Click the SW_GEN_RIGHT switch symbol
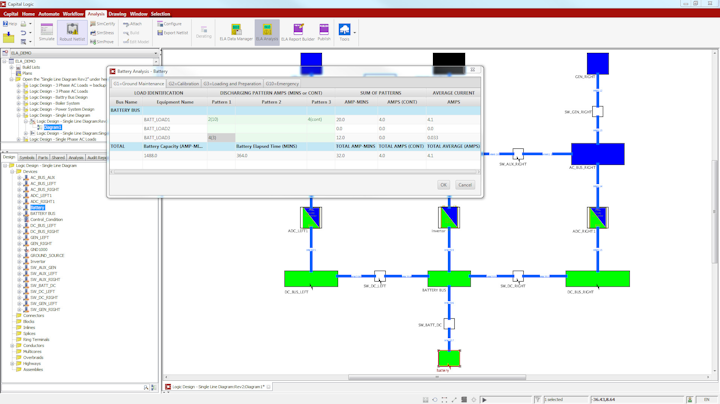The image size is (720, 404). 597,112
